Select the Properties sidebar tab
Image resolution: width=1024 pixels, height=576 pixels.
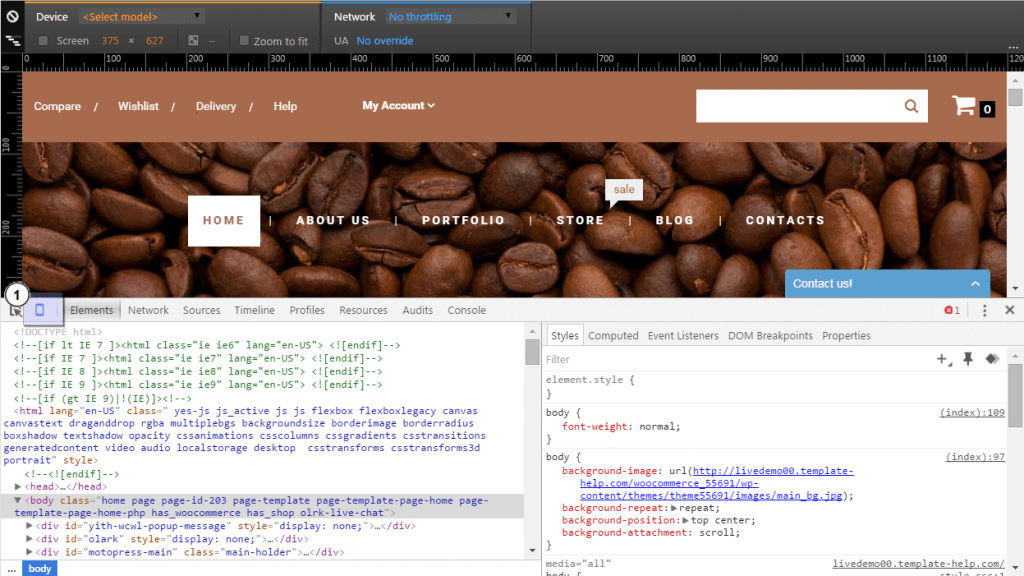pos(846,335)
